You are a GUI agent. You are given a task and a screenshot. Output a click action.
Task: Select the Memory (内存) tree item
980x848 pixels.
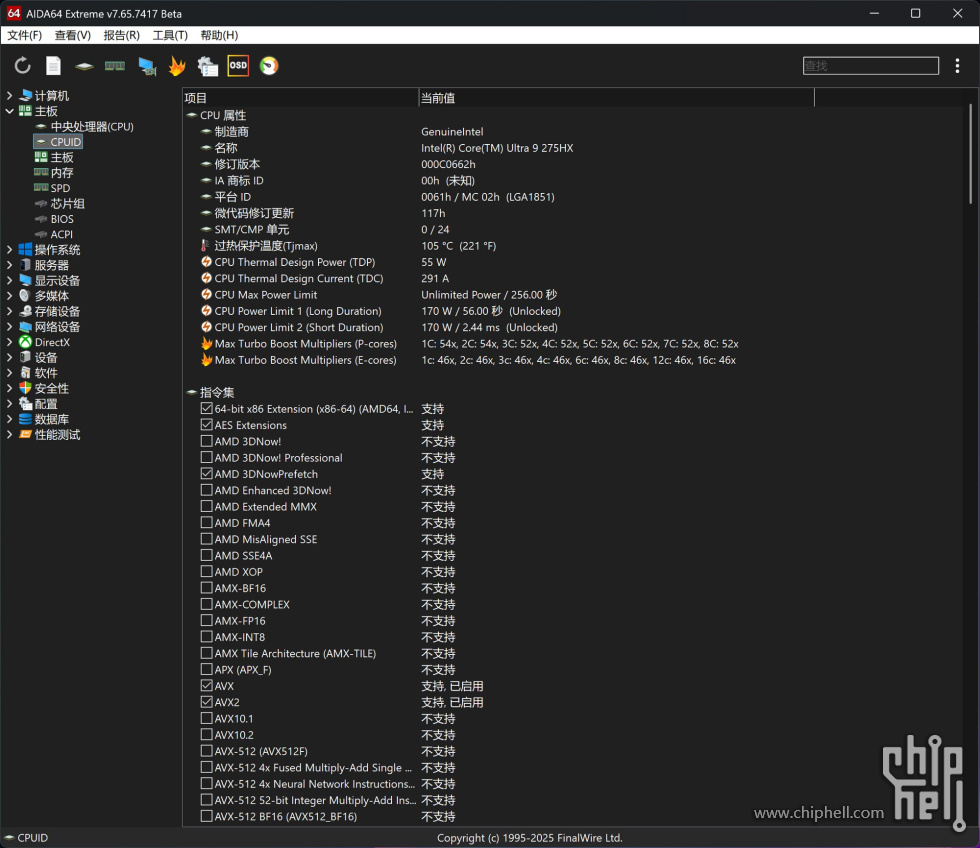point(54,172)
